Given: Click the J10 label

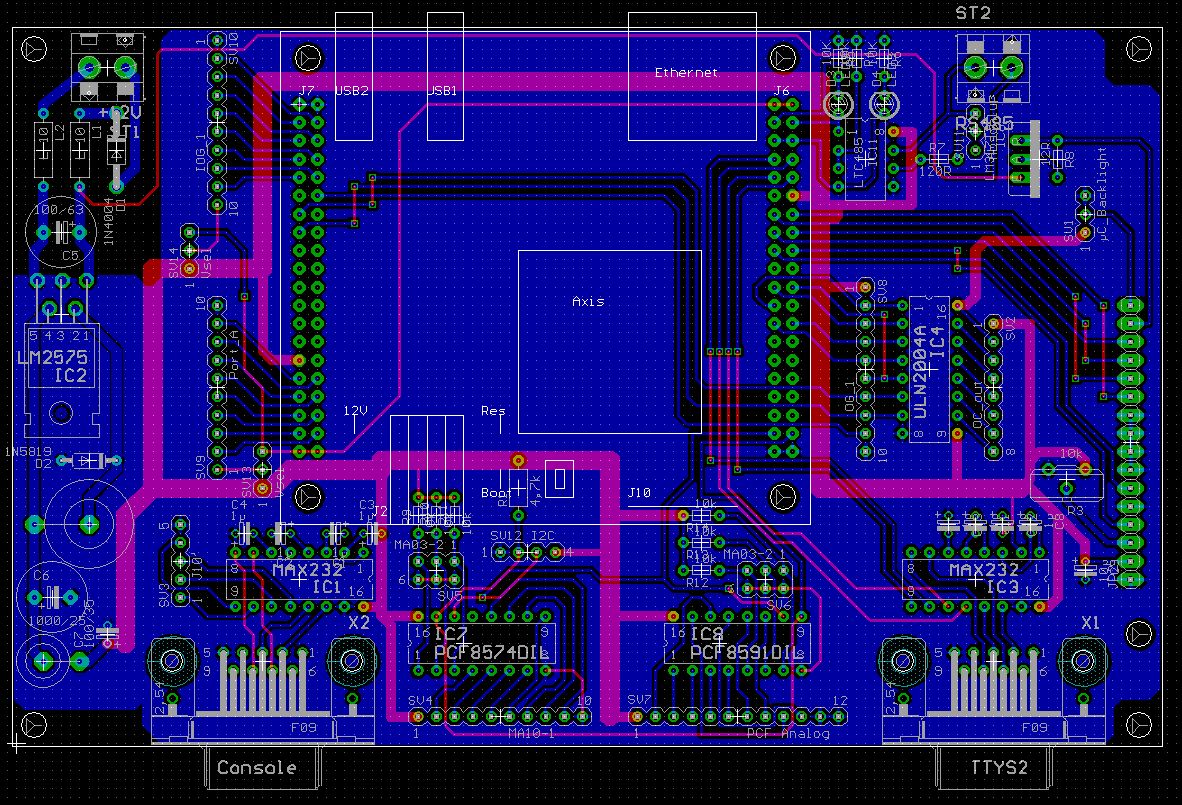Looking at the screenshot, I should [639, 492].
